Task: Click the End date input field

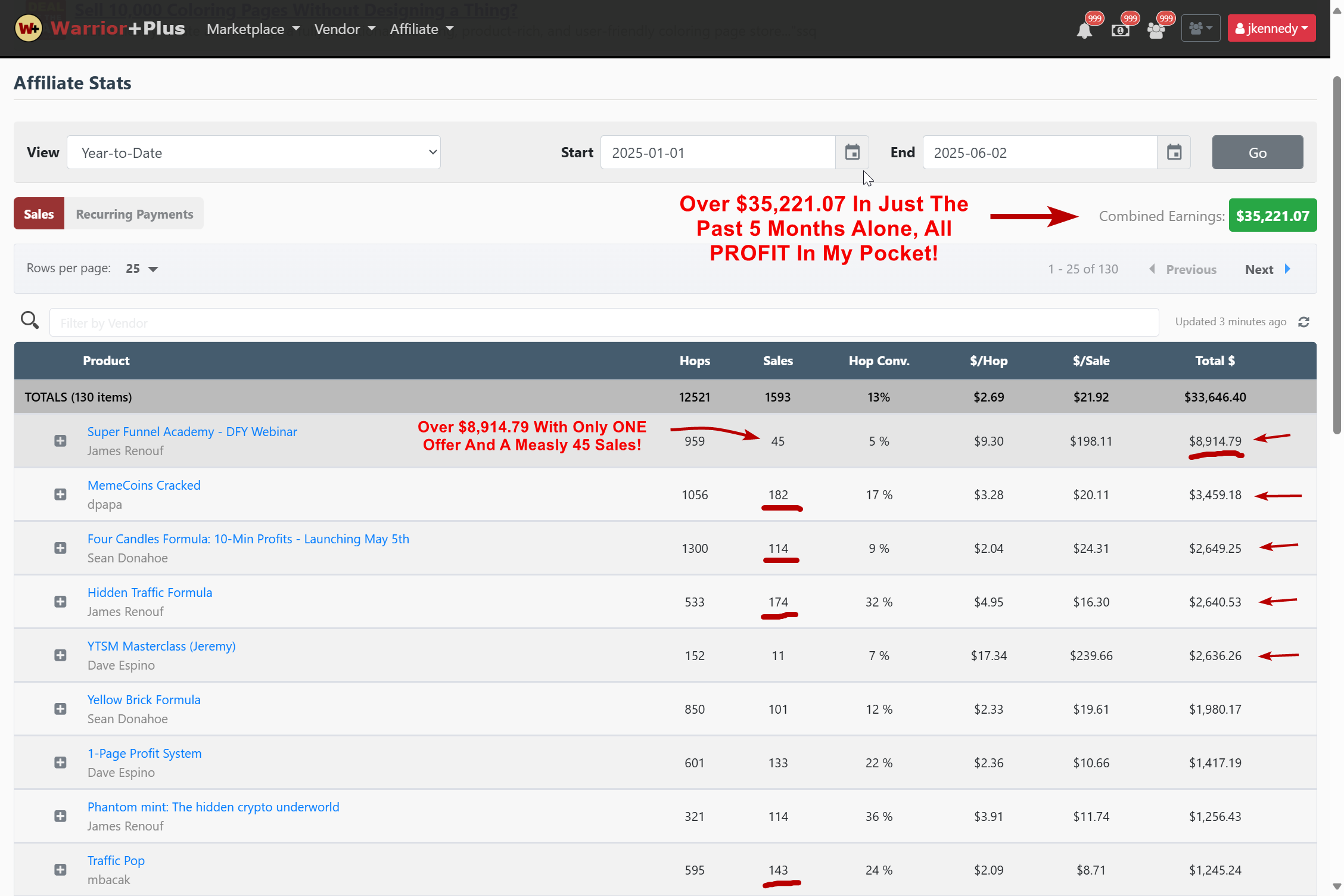Action: [x=1039, y=153]
